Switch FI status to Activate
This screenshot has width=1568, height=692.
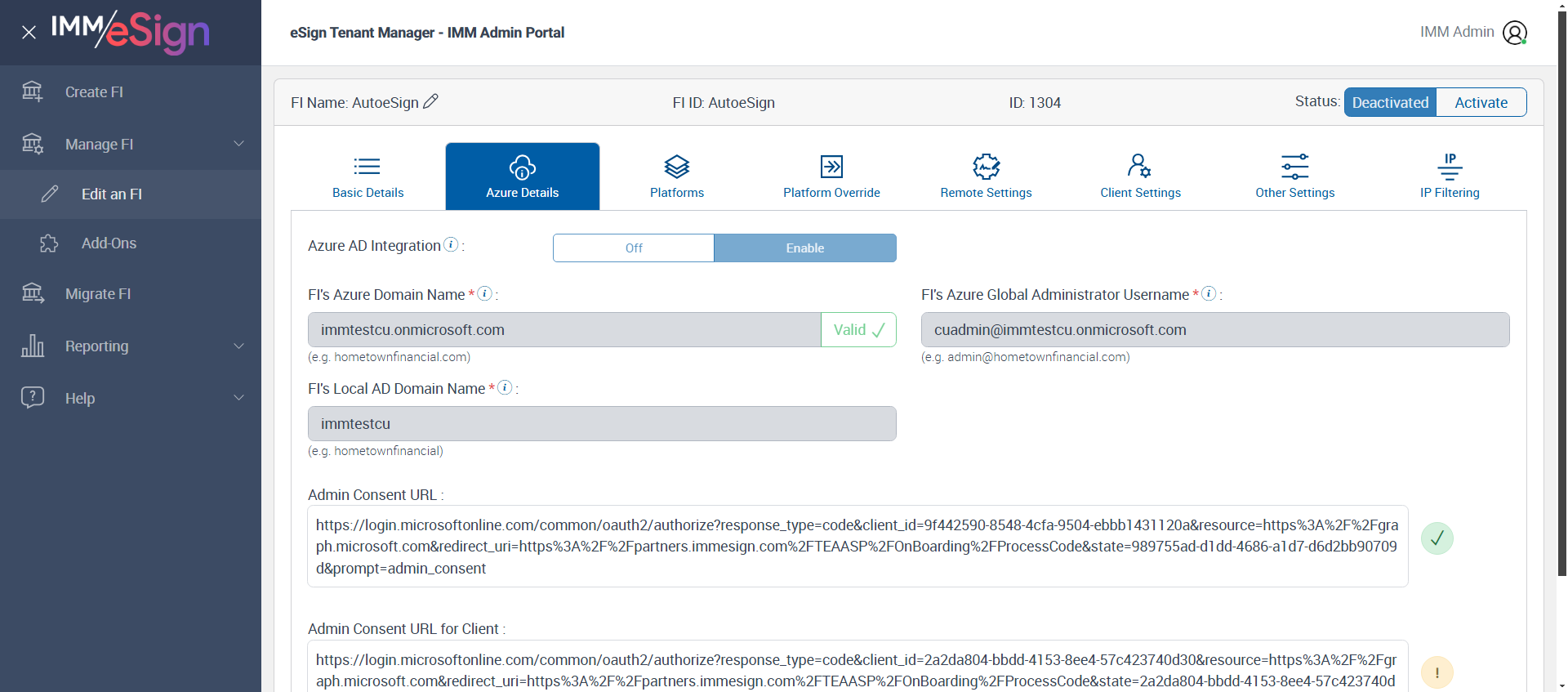point(1481,102)
